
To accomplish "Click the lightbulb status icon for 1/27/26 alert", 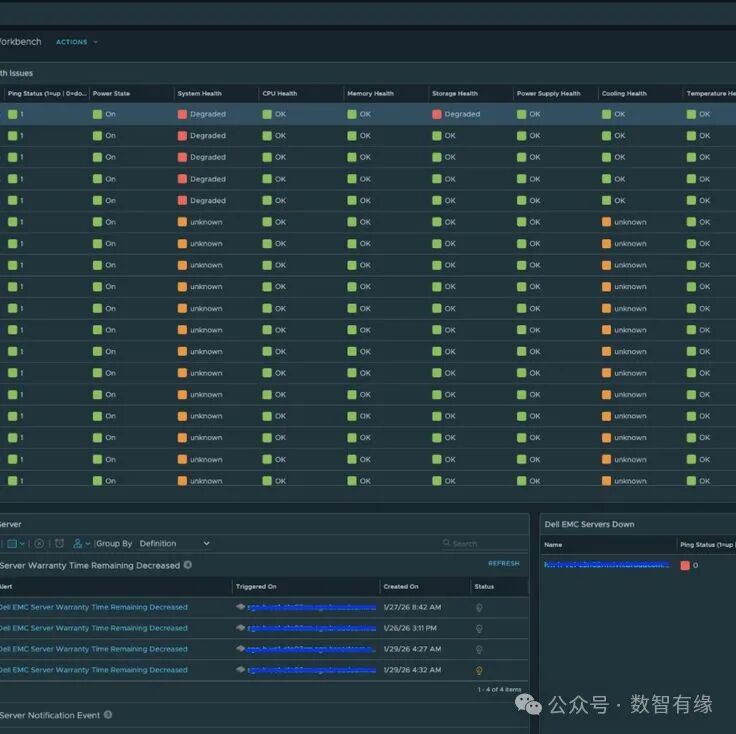I will [479, 607].
